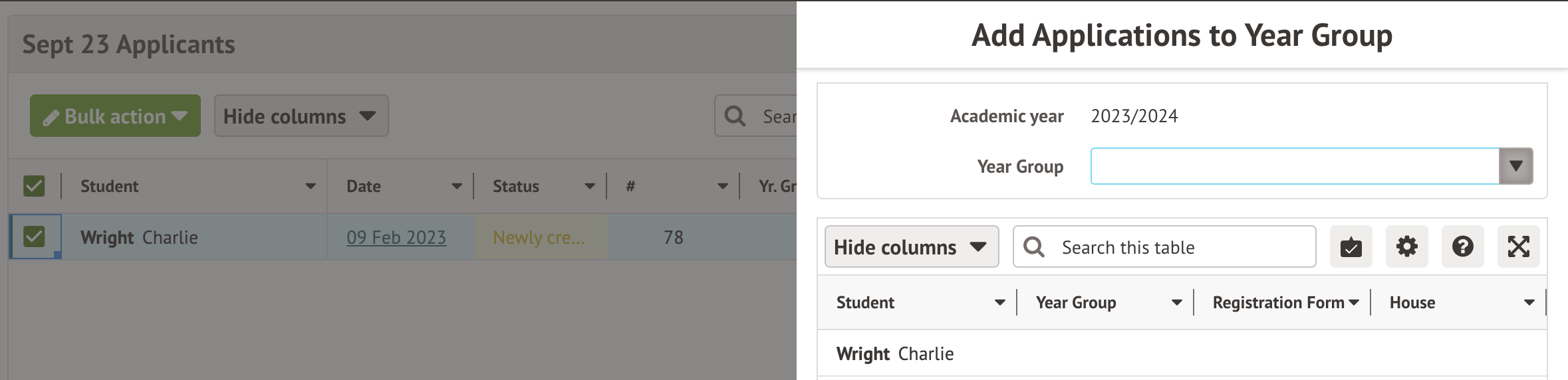Screen dimensions: 1568x380
Task: Open table settings gear icon
Action: (1406, 247)
